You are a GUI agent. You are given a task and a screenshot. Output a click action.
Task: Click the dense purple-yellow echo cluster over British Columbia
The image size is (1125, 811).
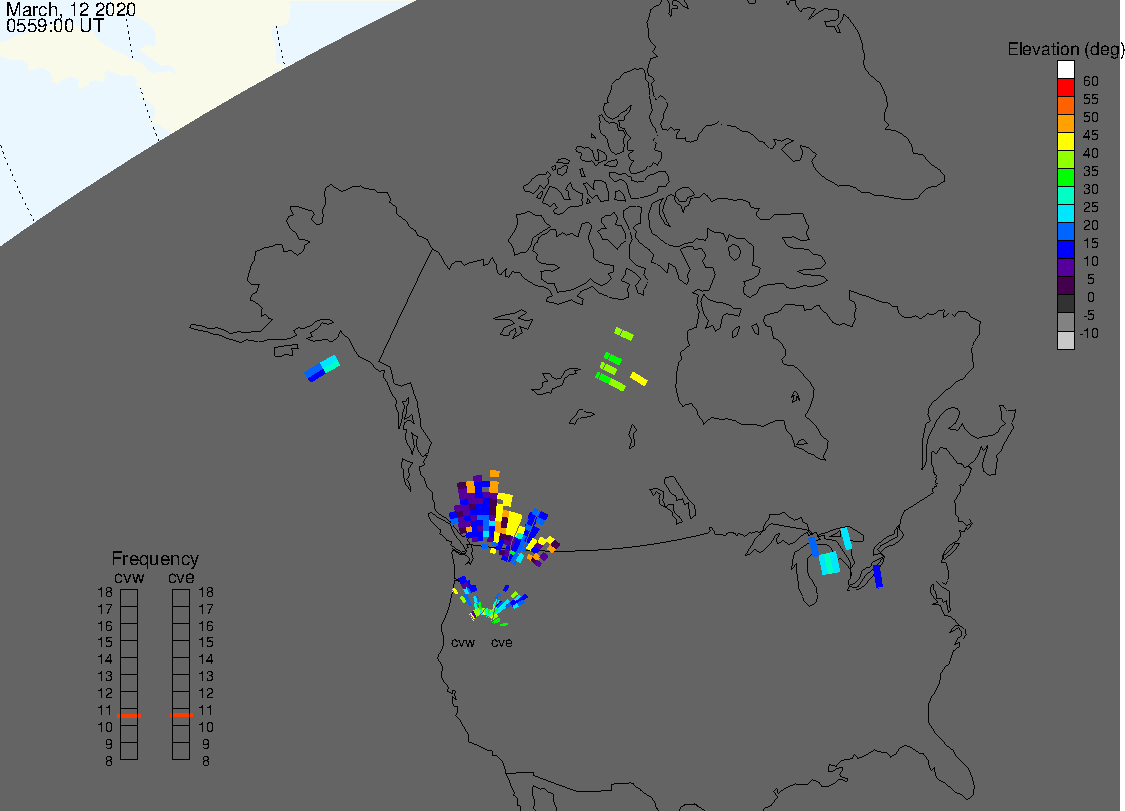(x=502, y=518)
